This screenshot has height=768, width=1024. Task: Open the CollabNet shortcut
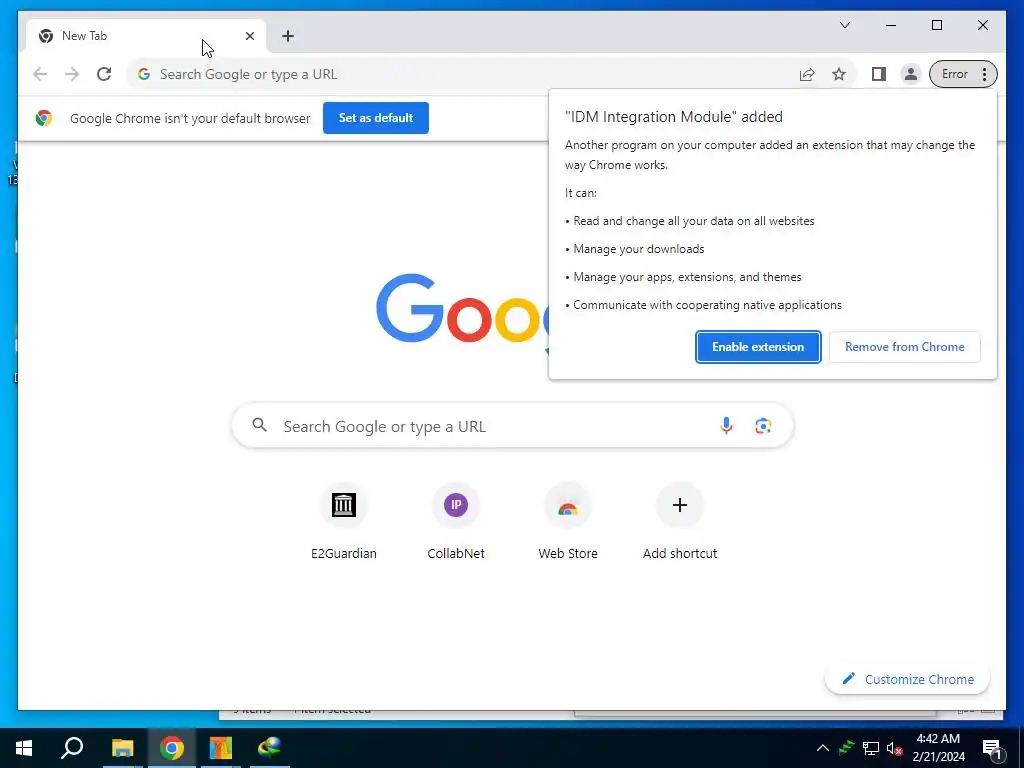[x=456, y=523]
